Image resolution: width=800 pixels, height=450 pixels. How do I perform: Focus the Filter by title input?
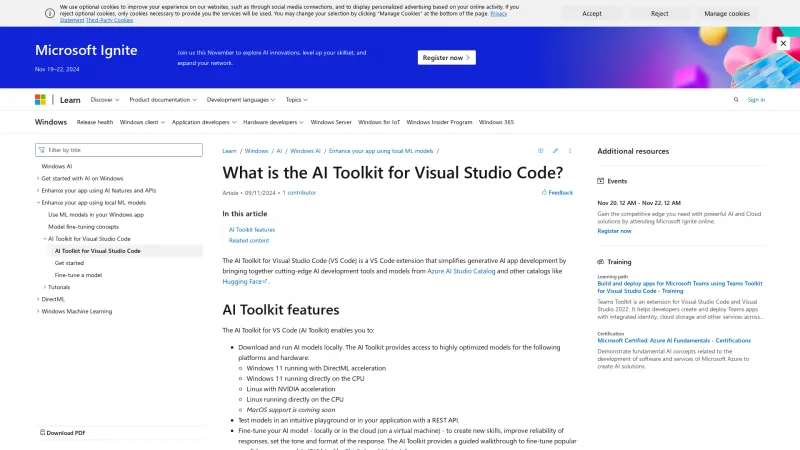pos(119,150)
